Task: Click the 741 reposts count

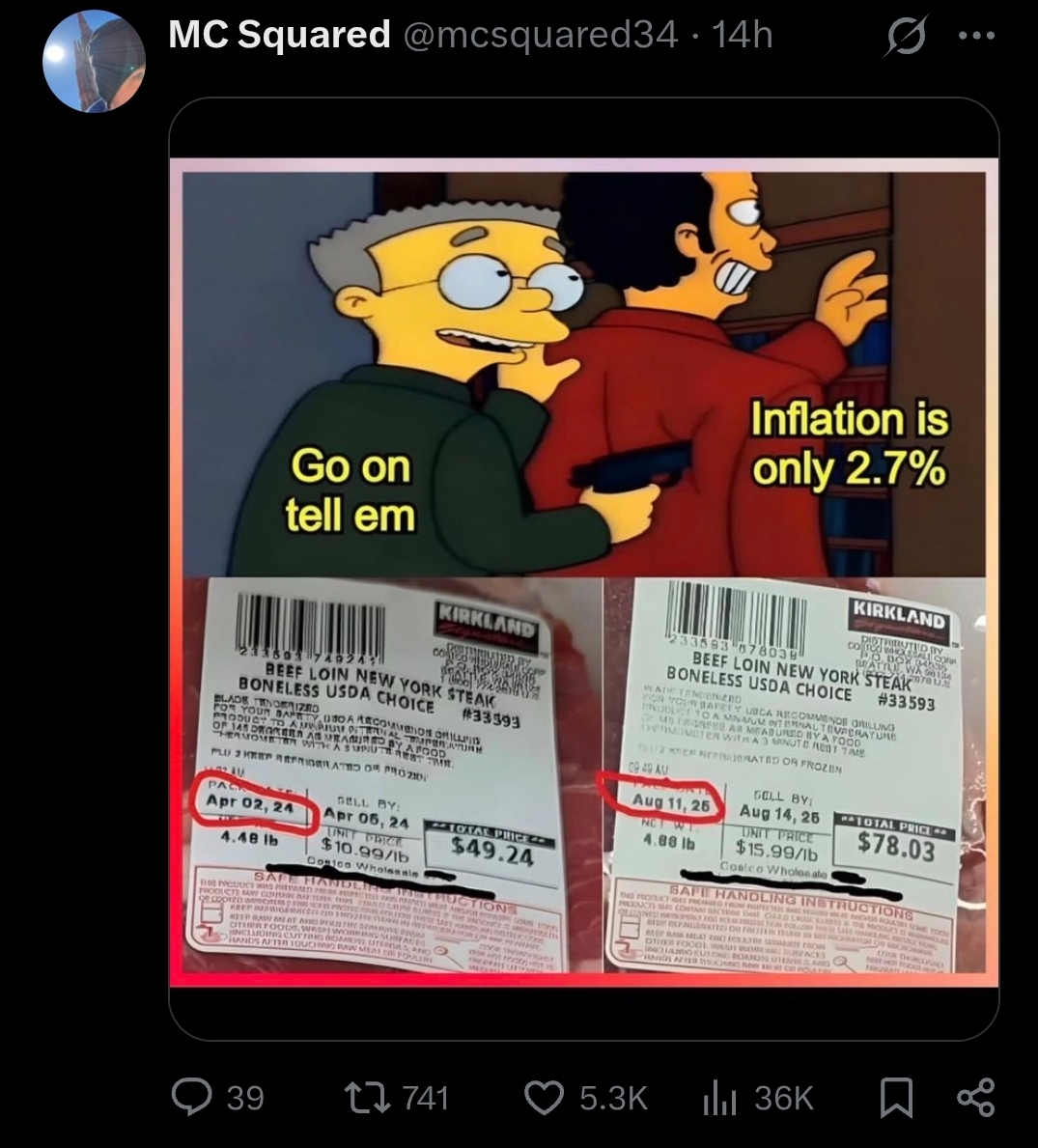Action: click(x=426, y=1098)
